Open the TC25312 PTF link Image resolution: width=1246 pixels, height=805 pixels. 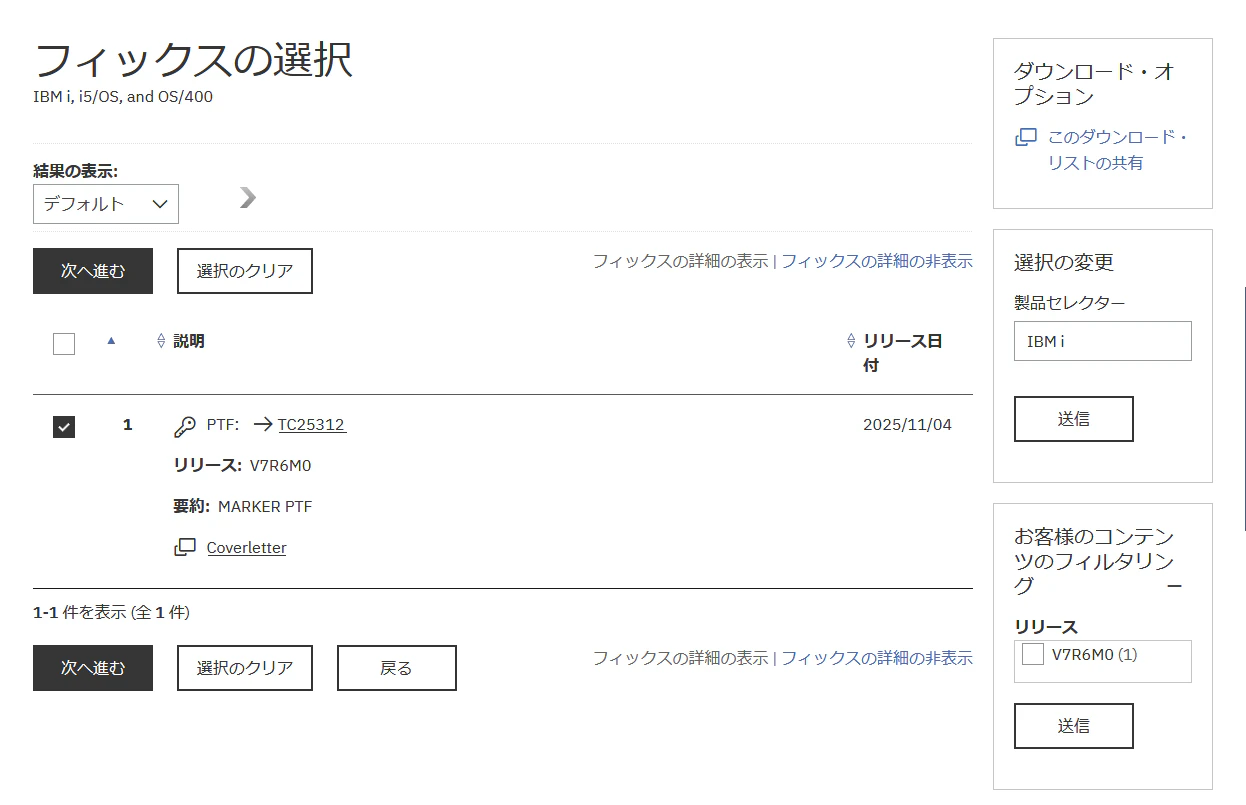[x=312, y=425]
